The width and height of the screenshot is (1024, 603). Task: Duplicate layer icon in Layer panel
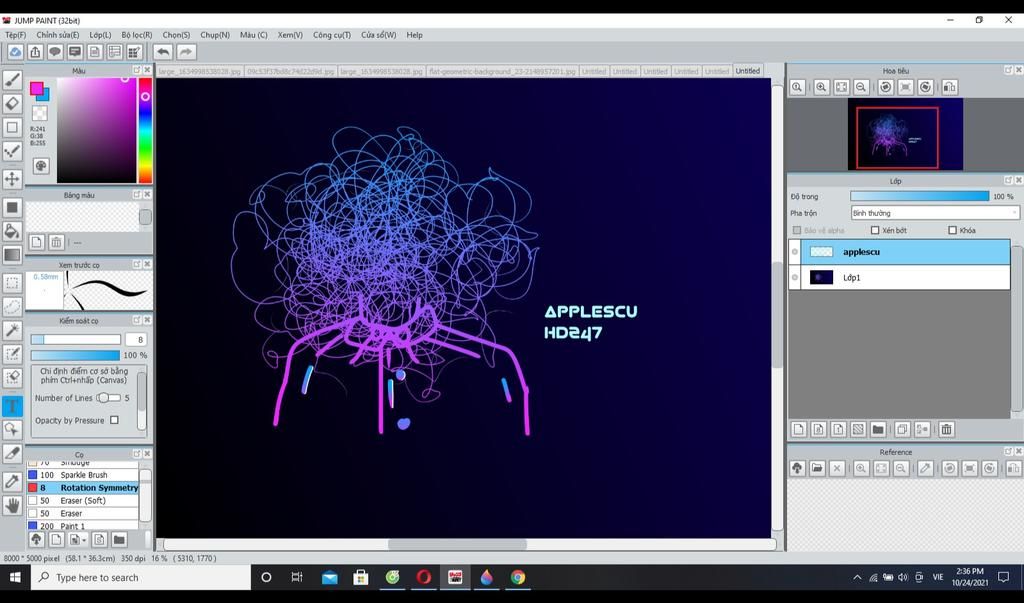(x=902, y=429)
